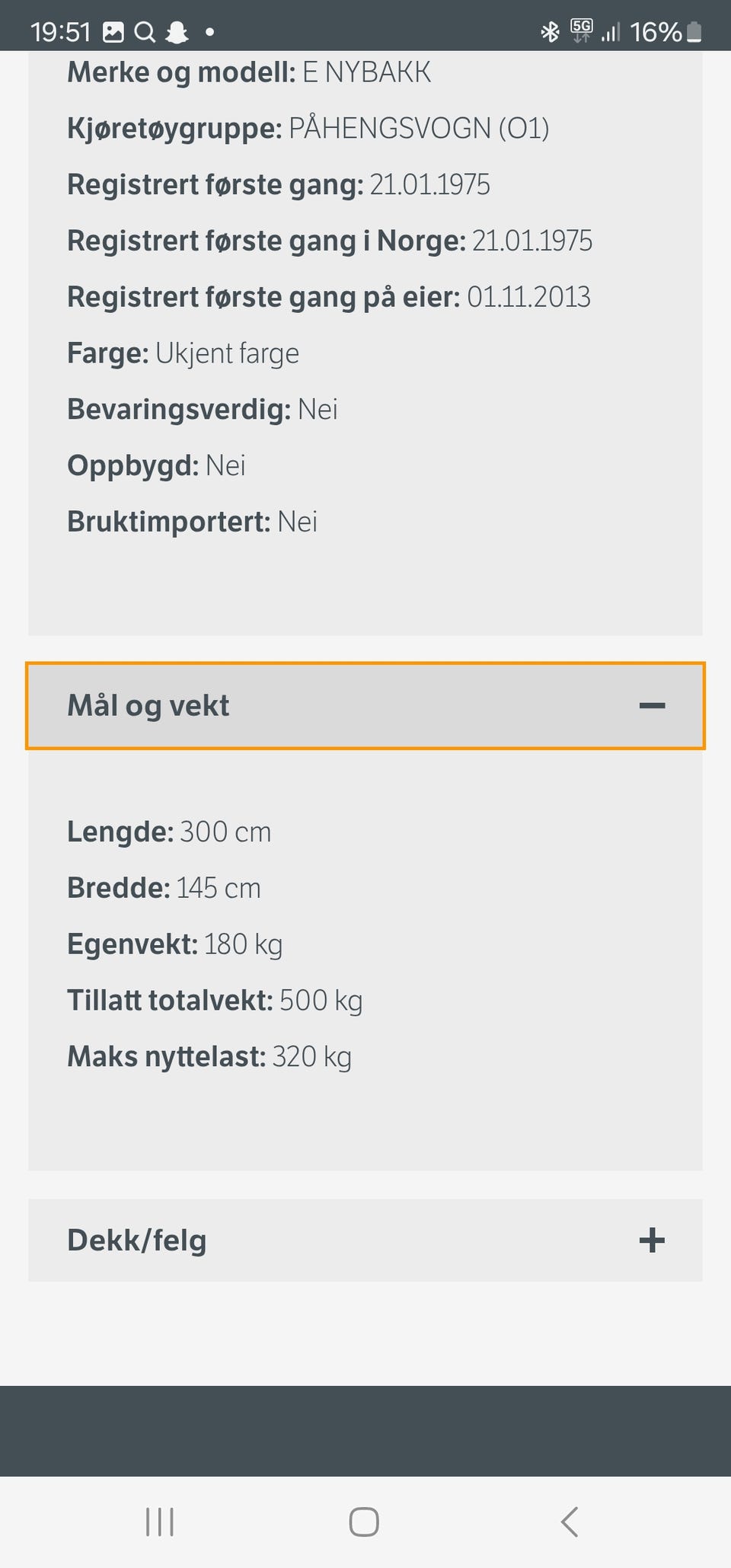Tap the Merke og modell E NYBAKK line
This screenshot has width=731, height=1568.
click(x=249, y=72)
